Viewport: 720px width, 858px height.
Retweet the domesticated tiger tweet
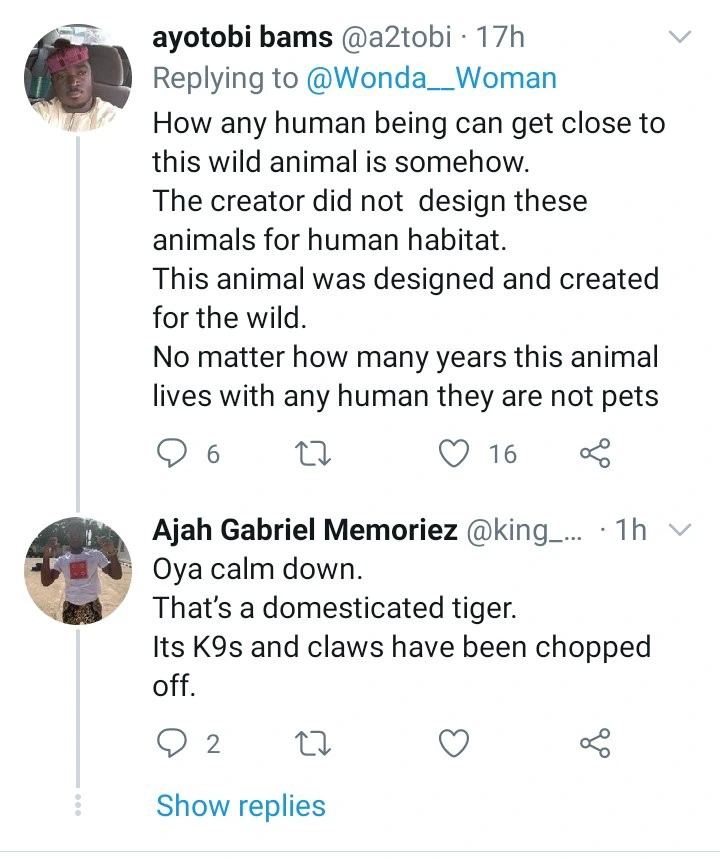point(316,743)
